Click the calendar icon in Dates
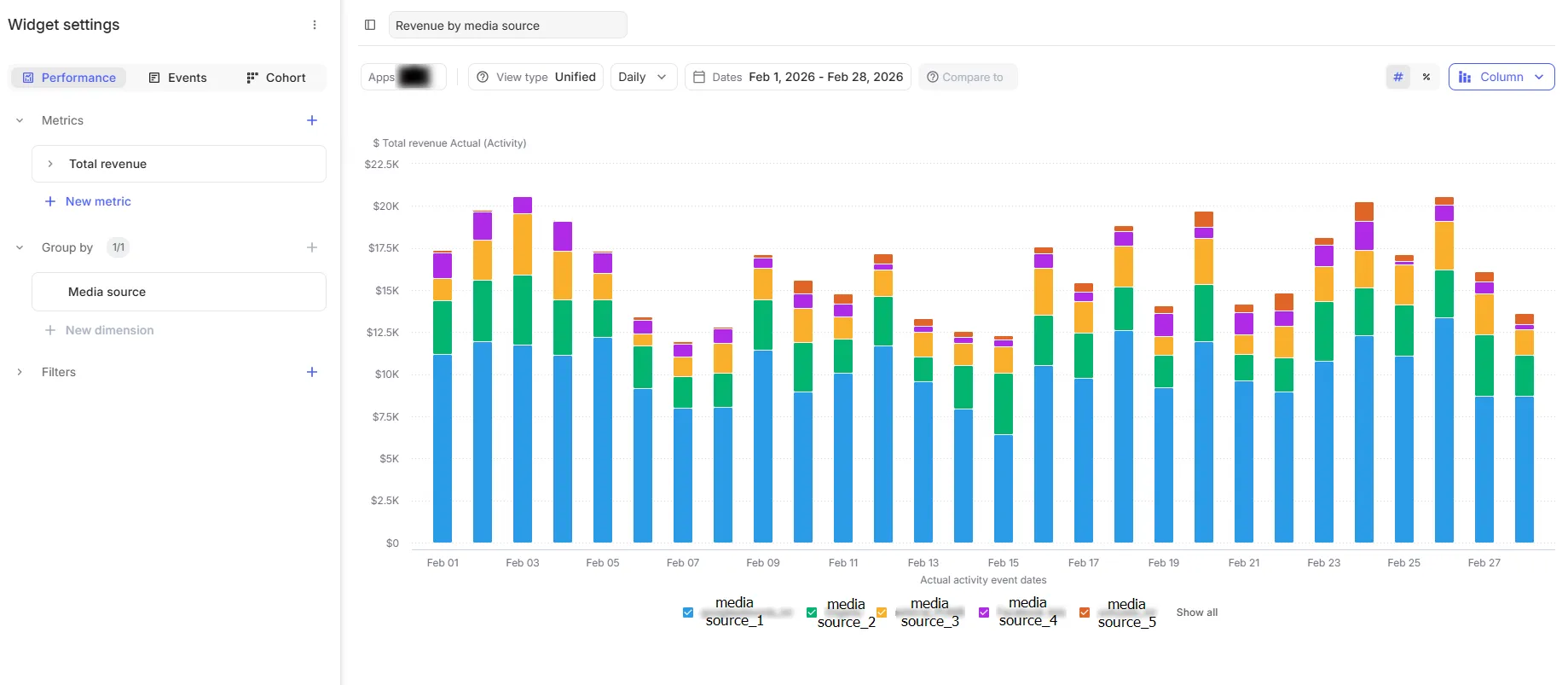 point(699,77)
